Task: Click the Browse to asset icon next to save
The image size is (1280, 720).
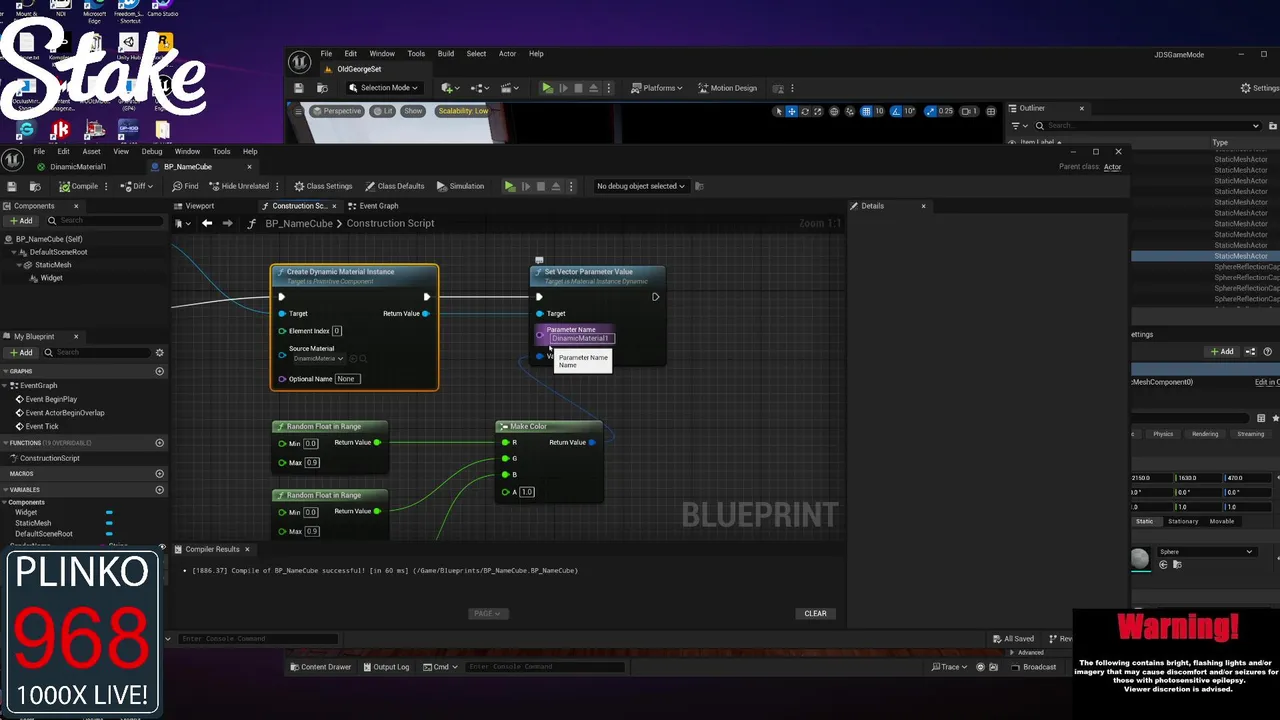Action: (x=33, y=186)
